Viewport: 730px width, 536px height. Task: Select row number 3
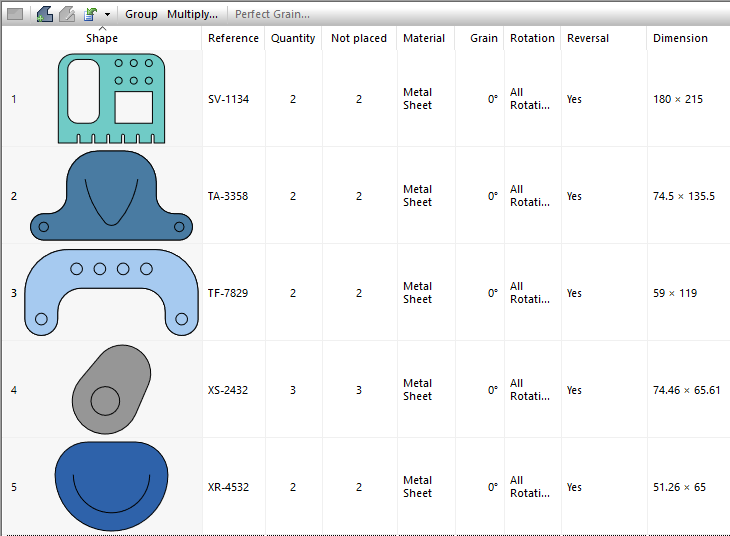(14, 293)
